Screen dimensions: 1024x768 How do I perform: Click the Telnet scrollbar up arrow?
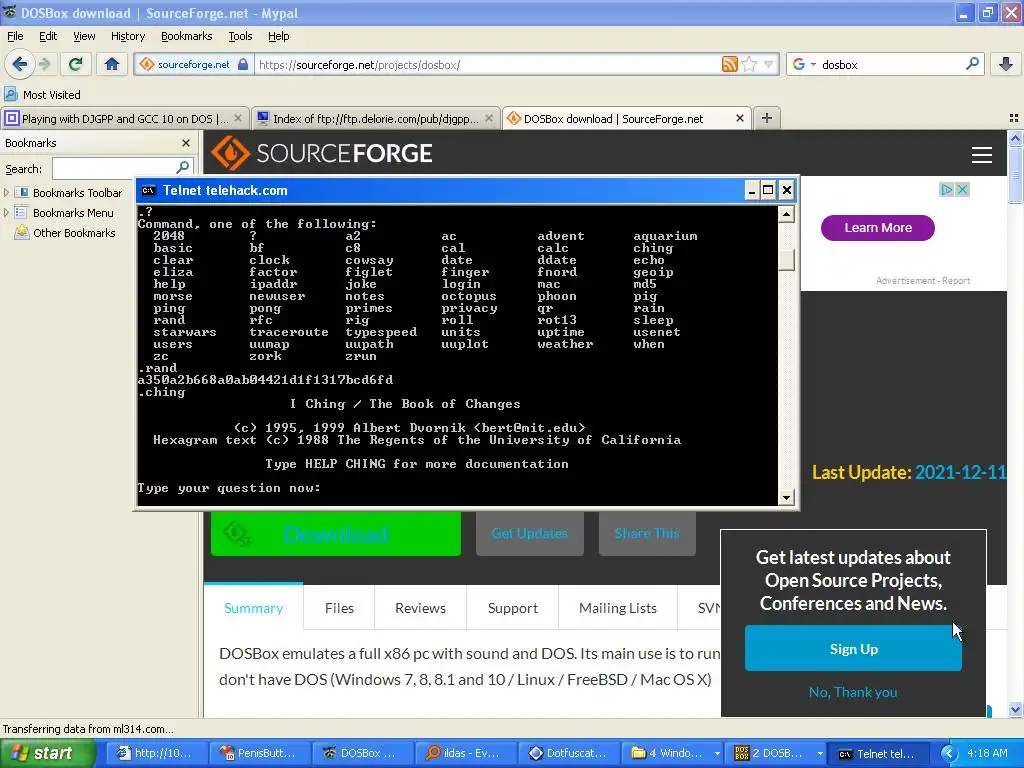[786, 214]
